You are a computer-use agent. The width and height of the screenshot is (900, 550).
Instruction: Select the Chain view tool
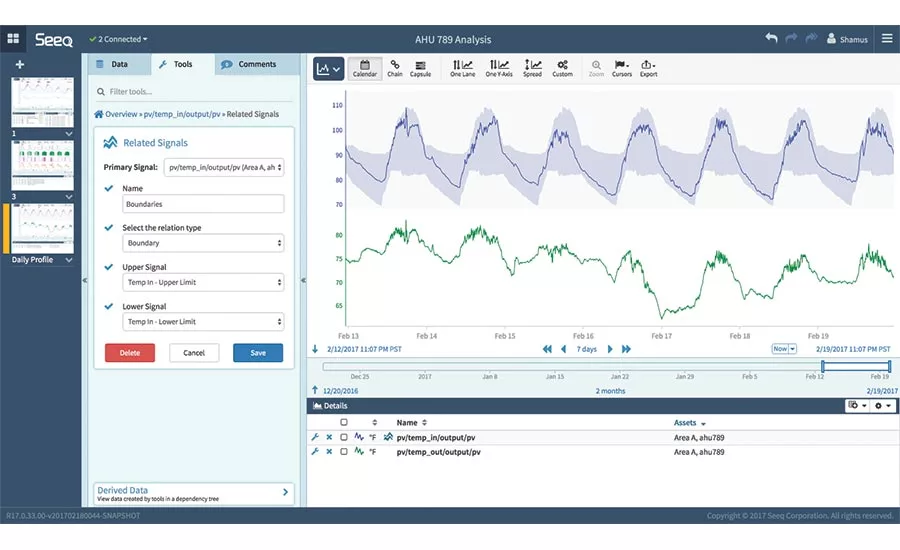(x=395, y=68)
